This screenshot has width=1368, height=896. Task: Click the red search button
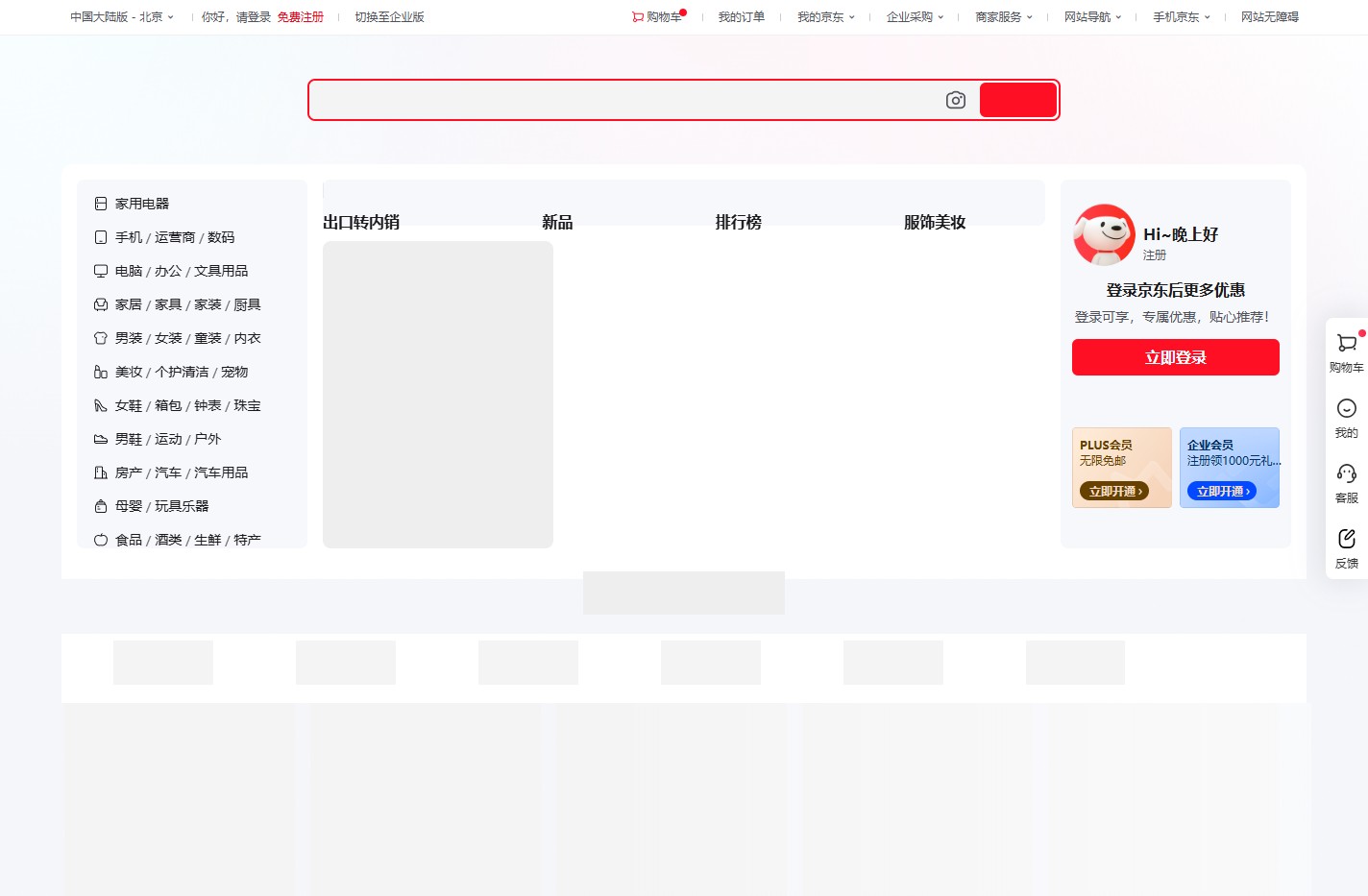point(1018,100)
